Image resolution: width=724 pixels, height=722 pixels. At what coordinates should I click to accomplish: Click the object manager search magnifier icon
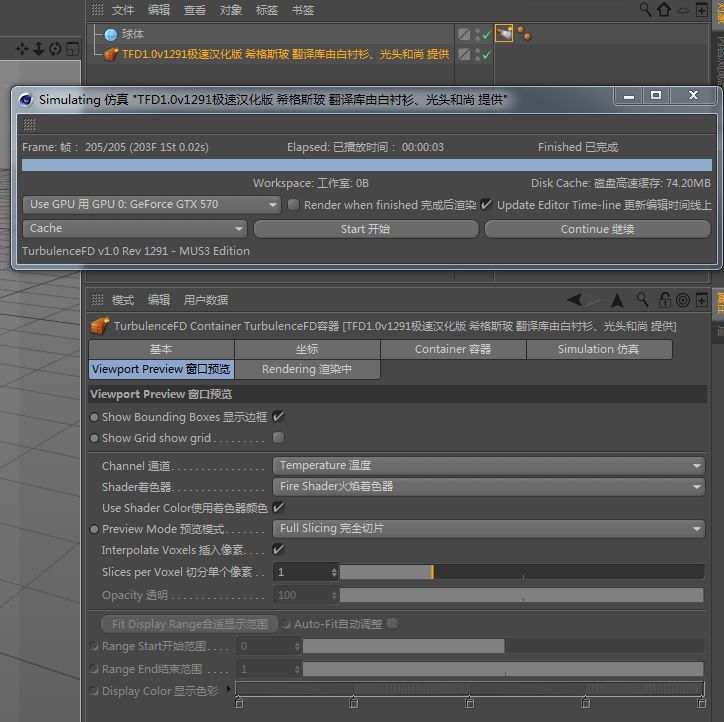645,9
